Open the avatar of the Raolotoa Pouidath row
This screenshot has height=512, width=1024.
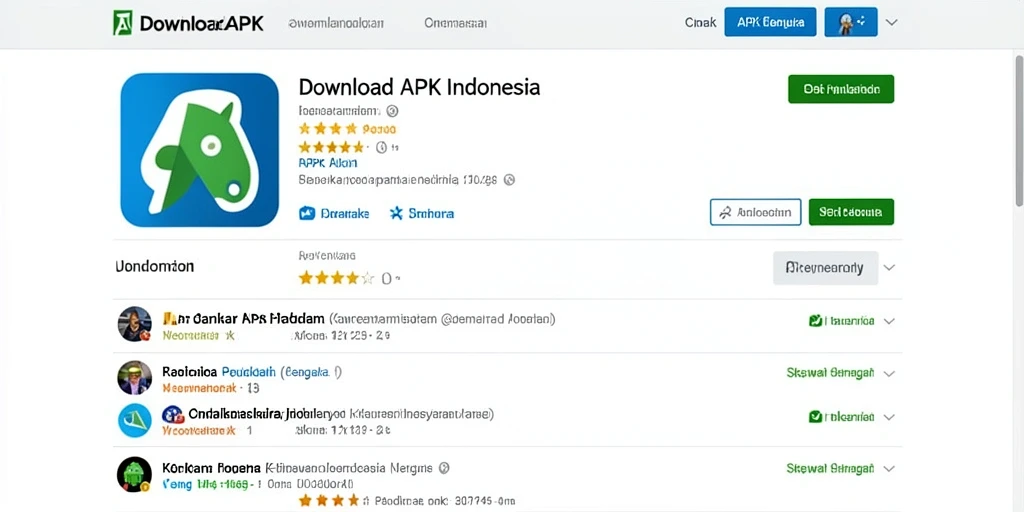point(135,377)
